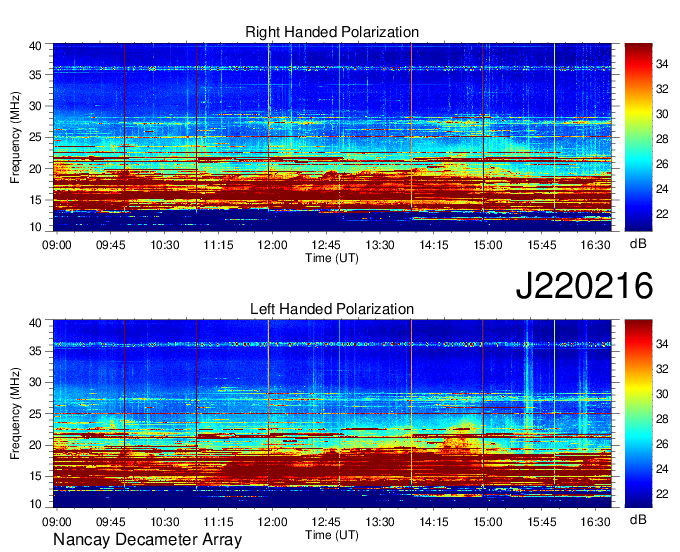Click the Left Handed Polarization color bar

pyautogui.click(x=638, y=413)
